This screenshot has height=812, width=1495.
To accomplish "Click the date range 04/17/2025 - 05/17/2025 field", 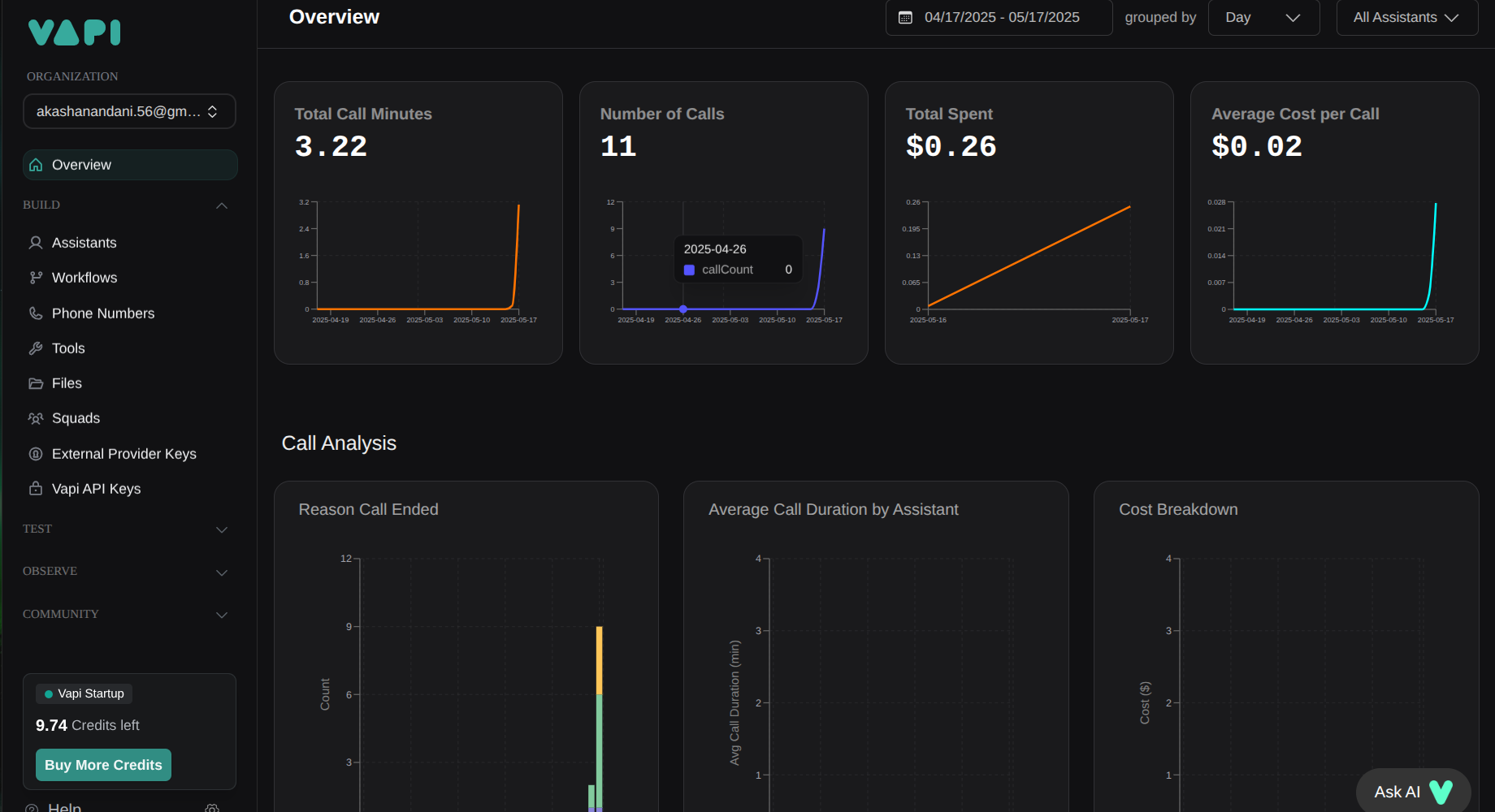I will point(999,18).
